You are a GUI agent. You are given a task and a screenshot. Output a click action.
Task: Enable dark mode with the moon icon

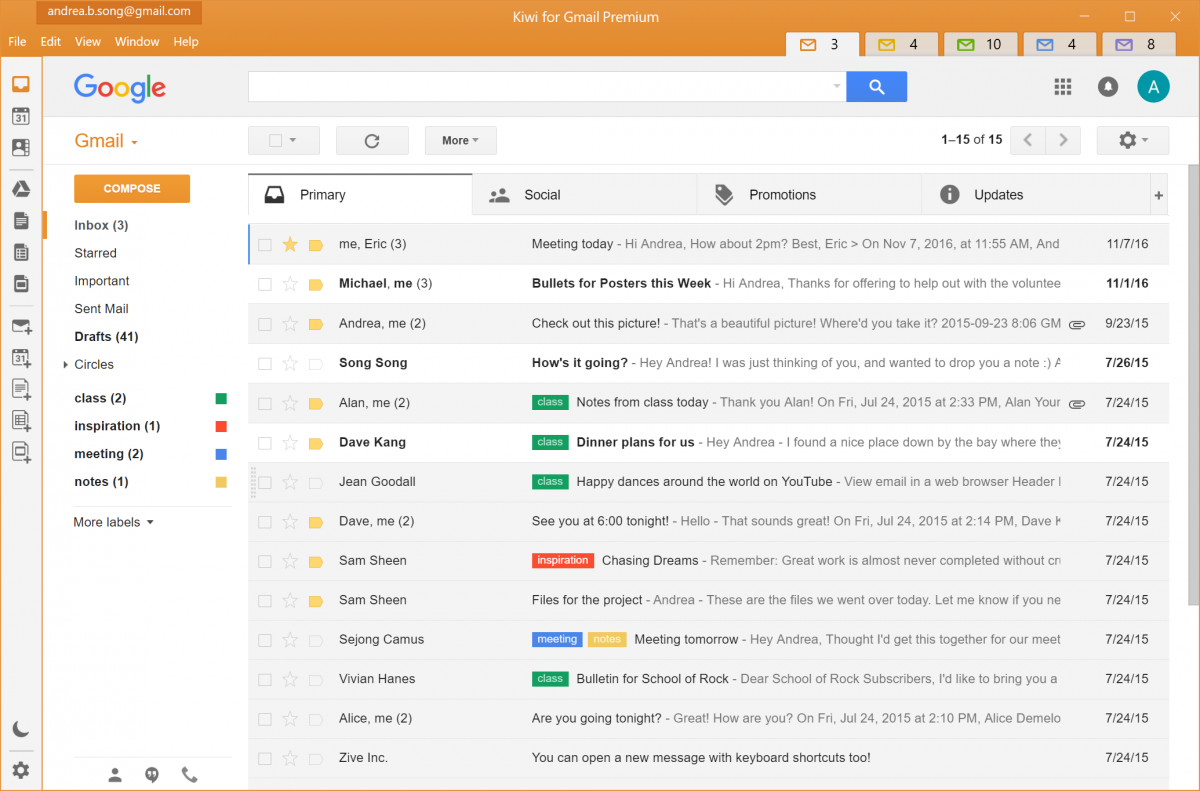click(21, 729)
